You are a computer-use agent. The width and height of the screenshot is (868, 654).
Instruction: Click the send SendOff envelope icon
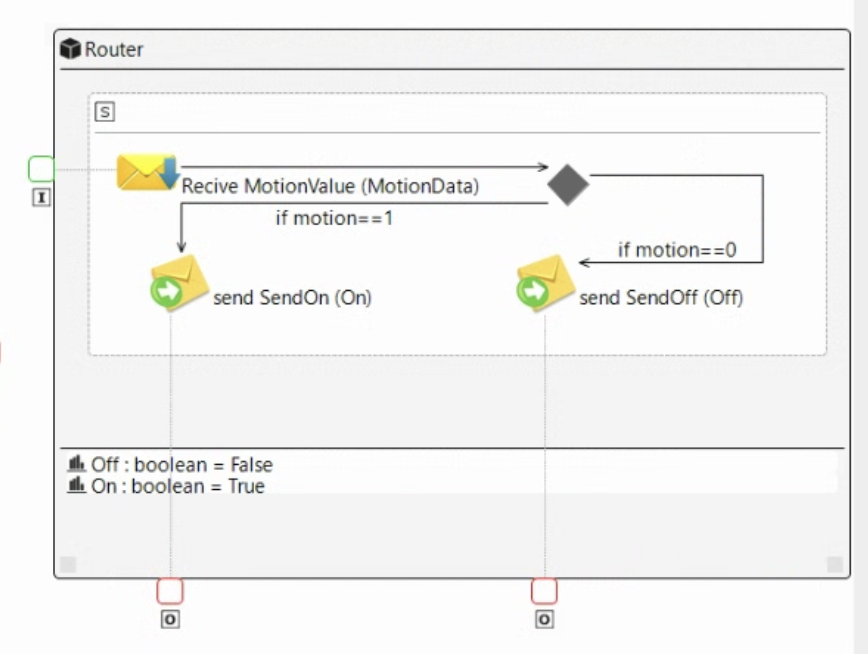(544, 283)
